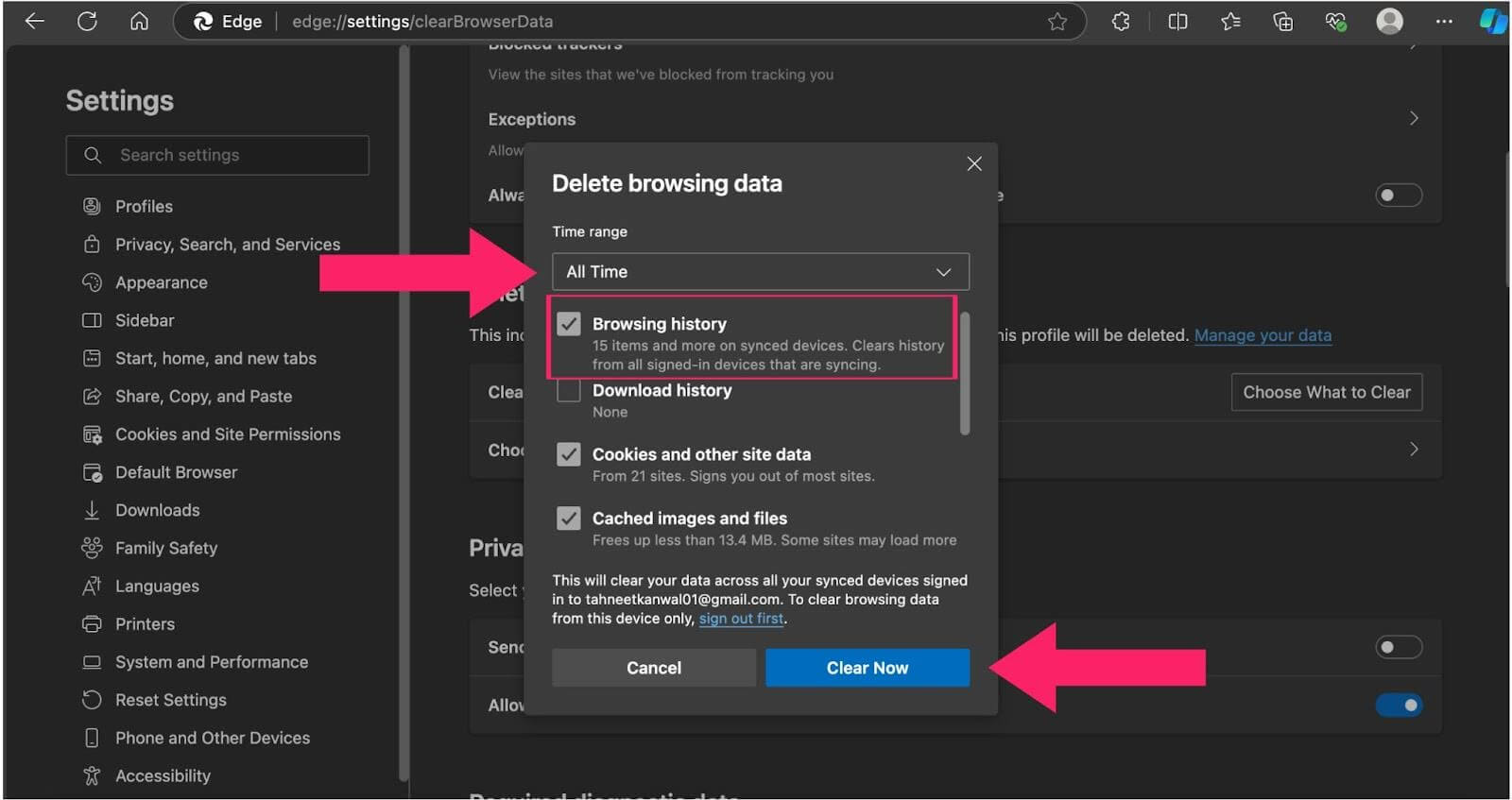Screen dimensions: 1512x800
Task: Open the Favorites list icon
Action: (x=1230, y=21)
